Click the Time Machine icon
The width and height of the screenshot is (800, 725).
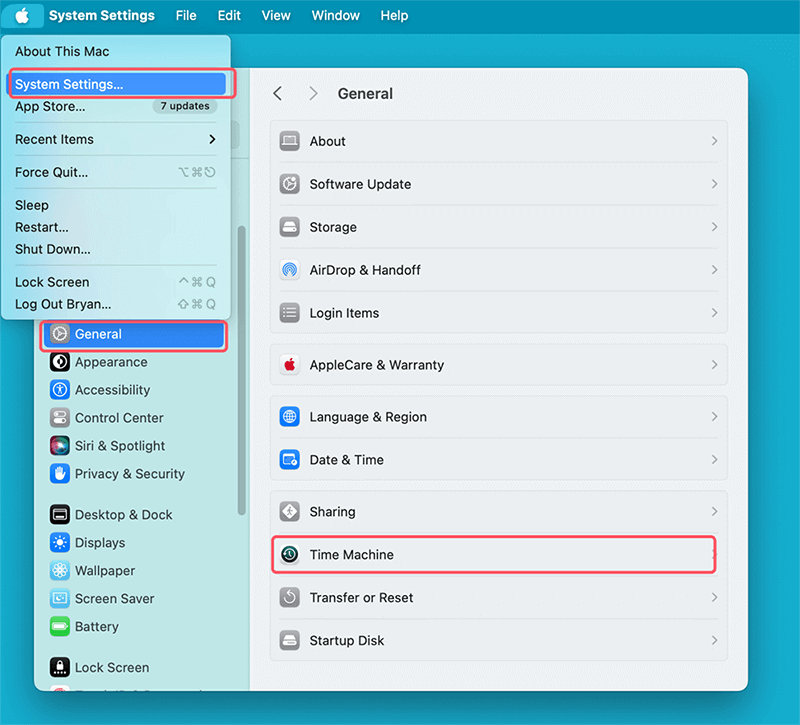click(x=290, y=555)
